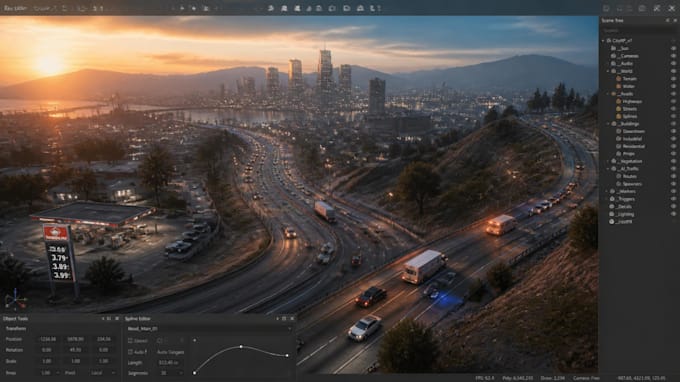Expand the Markers group
Image resolution: width=680 pixels, height=382 pixels.
point(607,191)
